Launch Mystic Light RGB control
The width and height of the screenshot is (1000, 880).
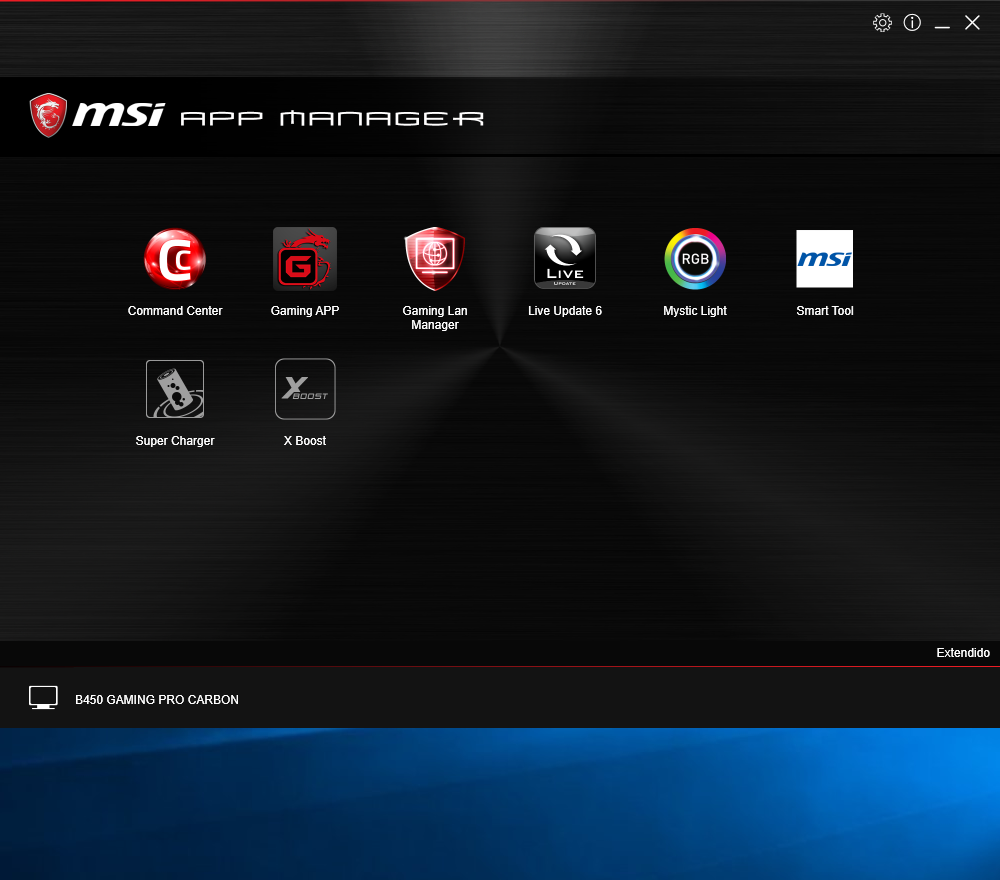coord(695,258)
